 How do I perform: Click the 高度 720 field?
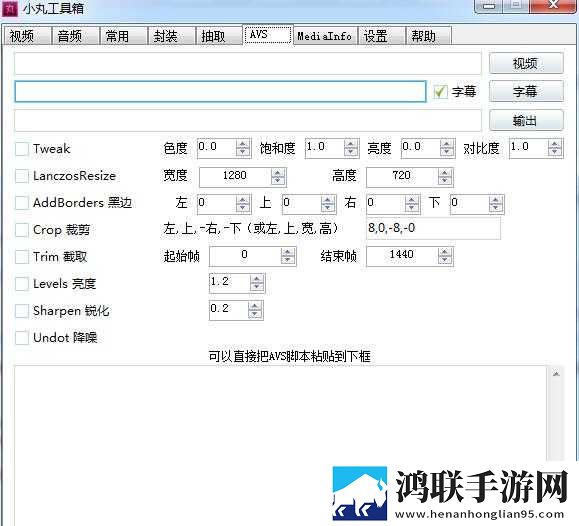coord(402,177)
